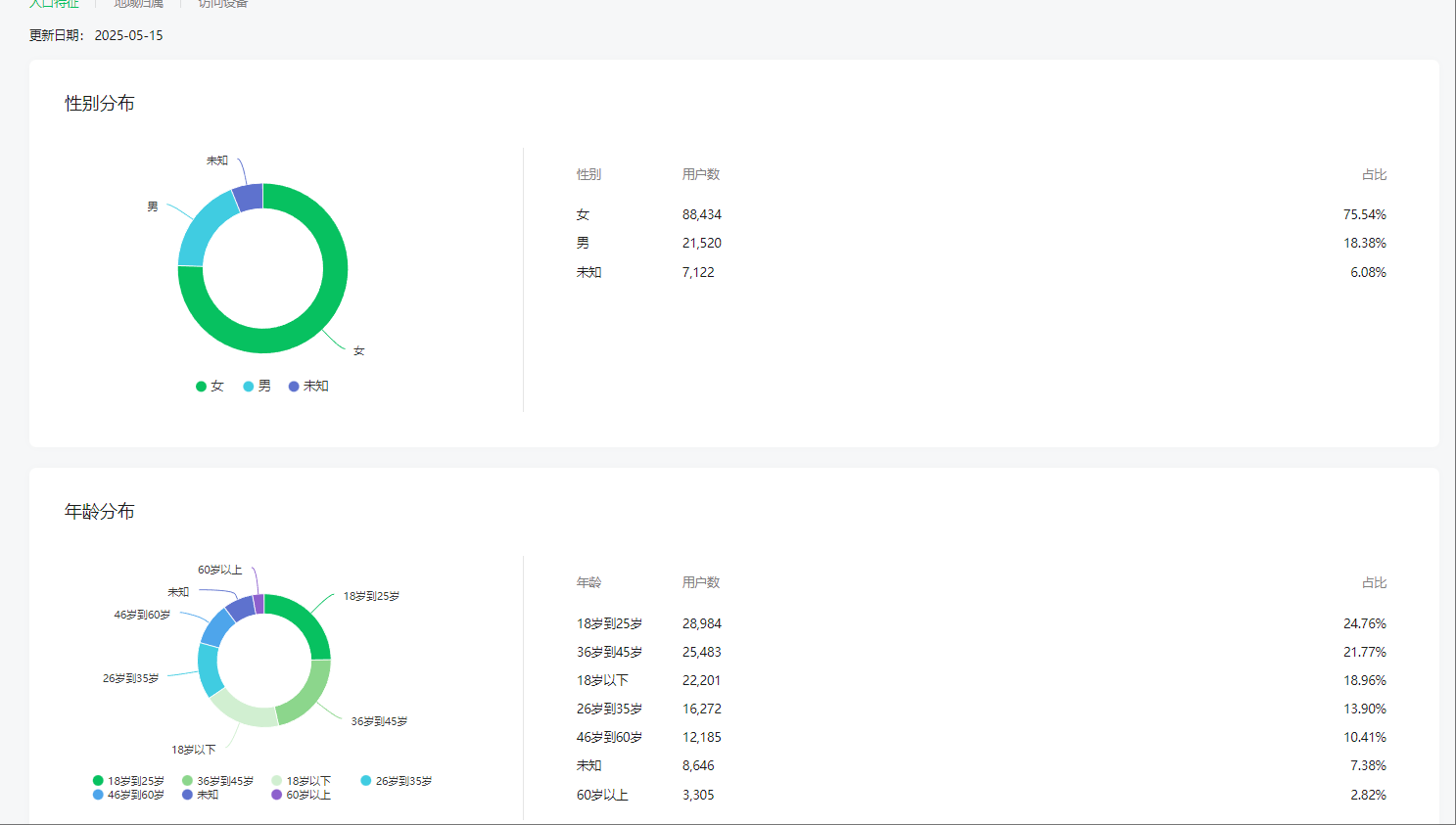Click the 未知 callout label above gender donut
This screenshot has width=1456, height=825.
coord(217,160)
